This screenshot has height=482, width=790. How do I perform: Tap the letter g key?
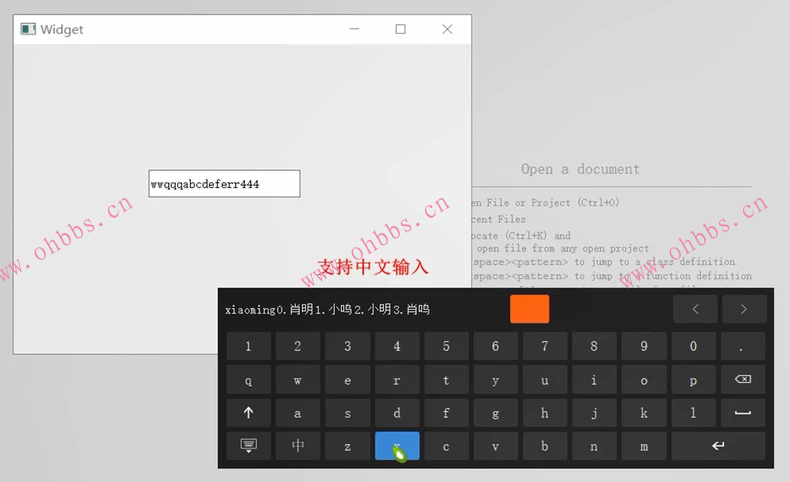click(x=495, y=413)
